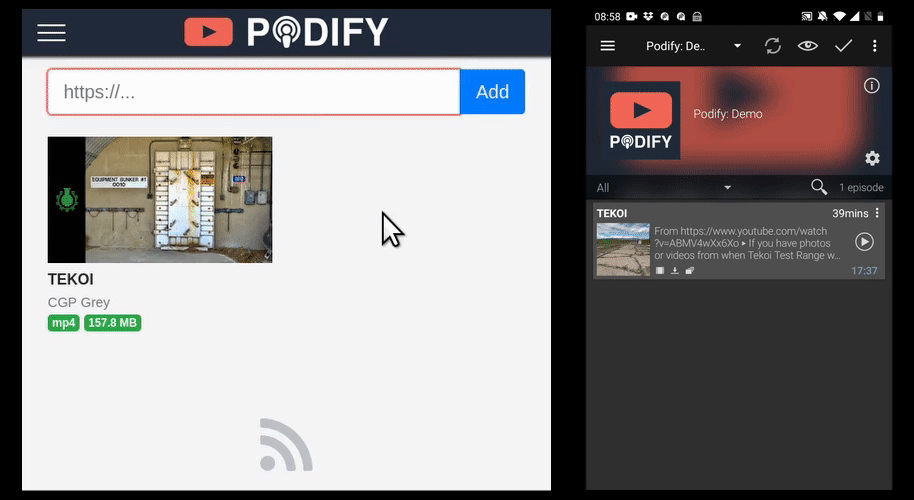The height and width of the screenshot is (500, 914).
Task: Tap the cast icon in status bar
Action: 807,16
